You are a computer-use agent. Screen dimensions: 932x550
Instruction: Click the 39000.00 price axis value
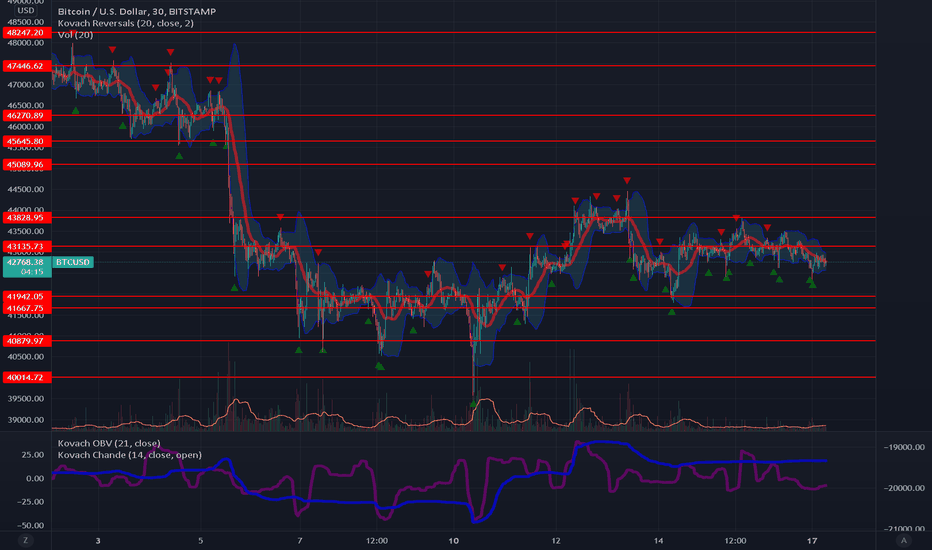(x=26, y=420)
